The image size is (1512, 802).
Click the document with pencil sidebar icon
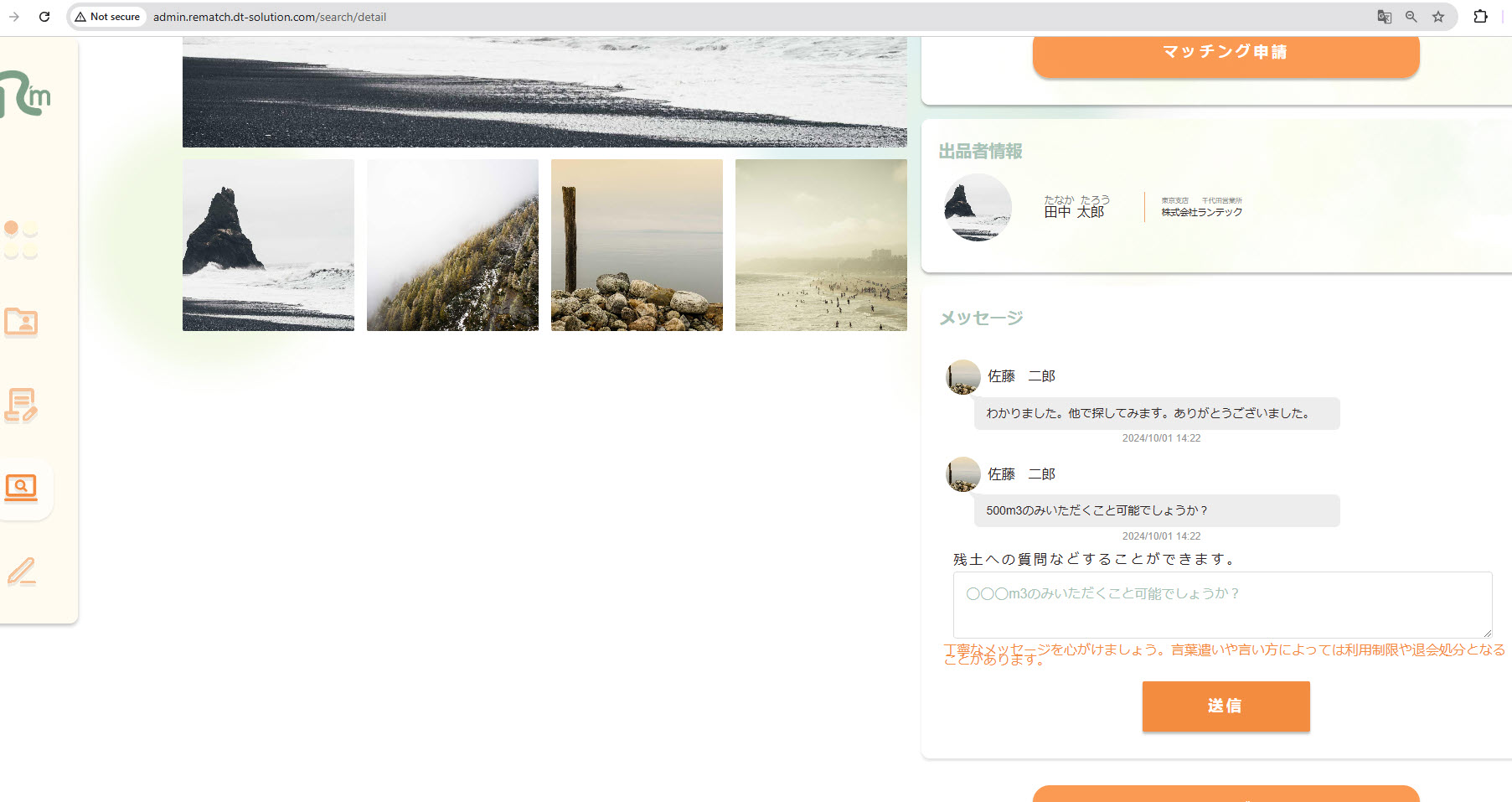(x=21, y=406)
